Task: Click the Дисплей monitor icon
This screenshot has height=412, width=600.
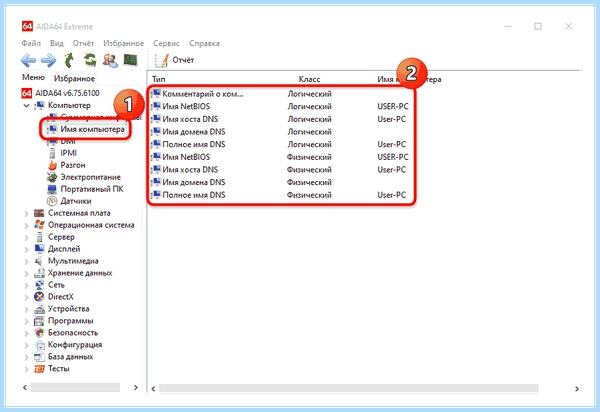Action: (39, 249)
